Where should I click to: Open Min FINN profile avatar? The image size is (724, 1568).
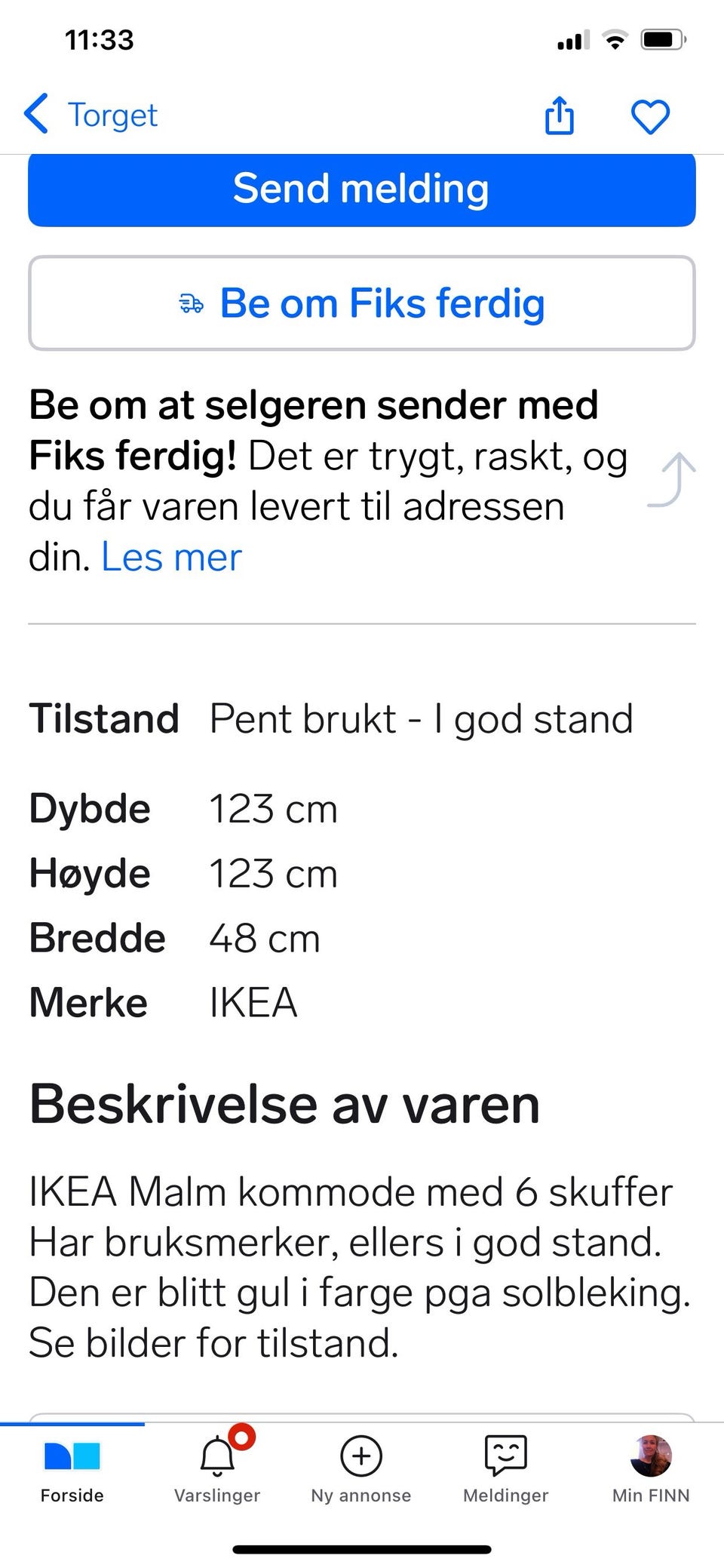(650, 1456)
